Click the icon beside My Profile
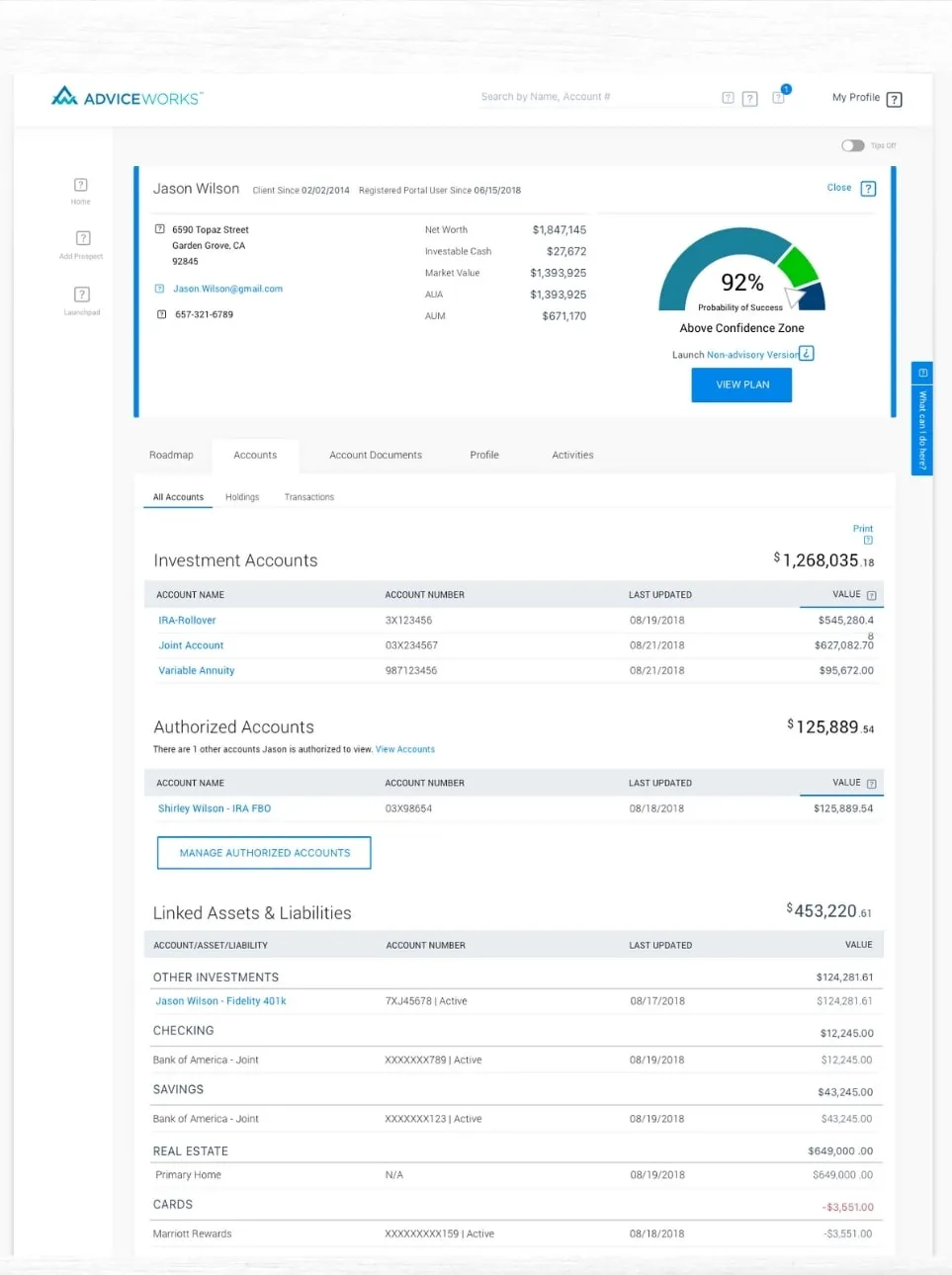The height and width of the screenshot is (1275, 952). (894, 99)
